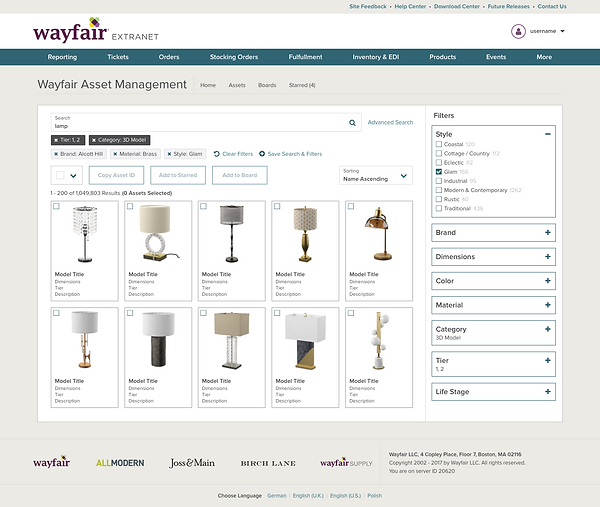Screen dimensions: 600x507
Task: Switch language to German
Action: tap(277, 496)
